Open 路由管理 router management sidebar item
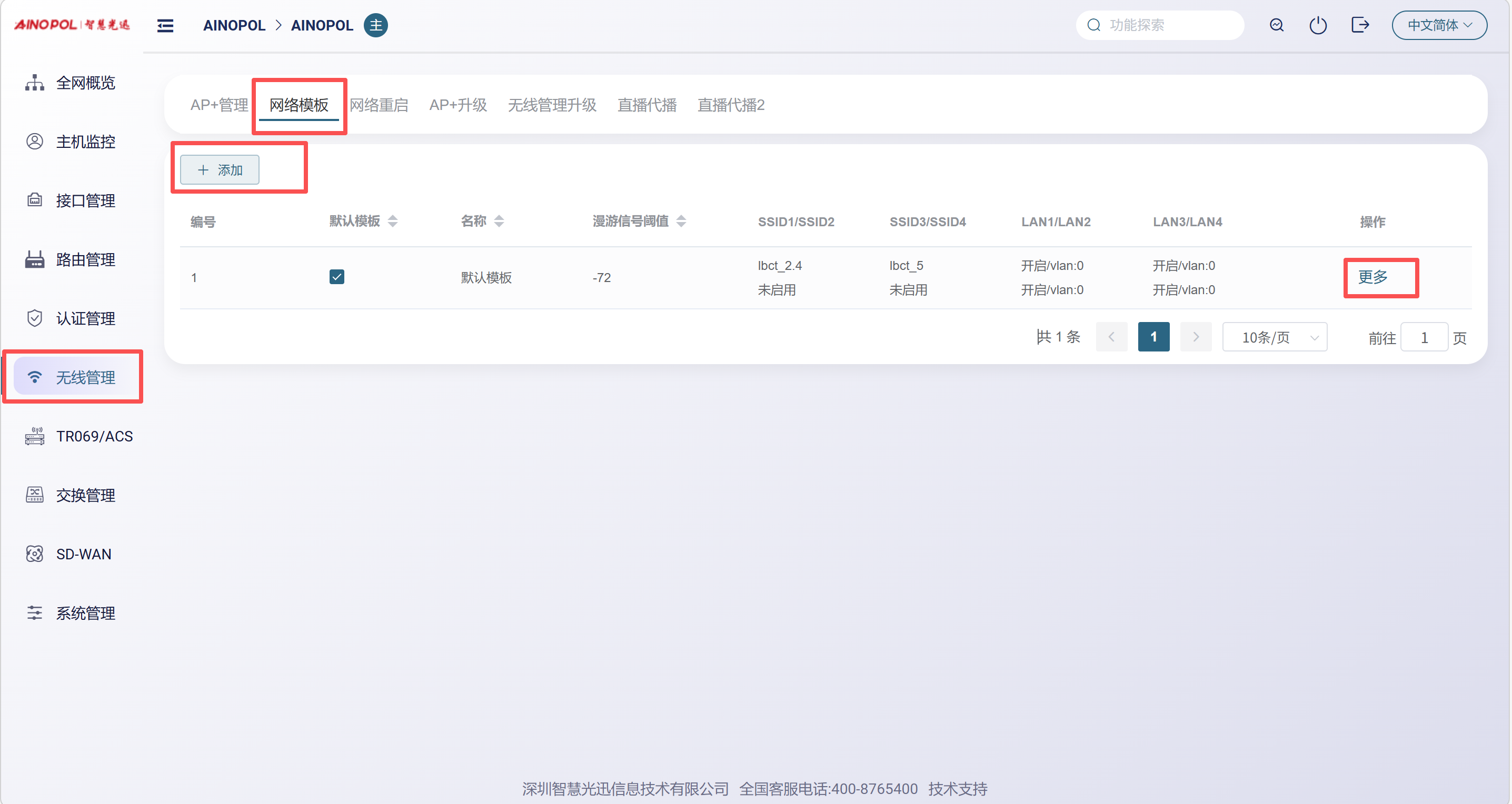The width and height of the screenshot is (1512, 804). click(85, 259)
